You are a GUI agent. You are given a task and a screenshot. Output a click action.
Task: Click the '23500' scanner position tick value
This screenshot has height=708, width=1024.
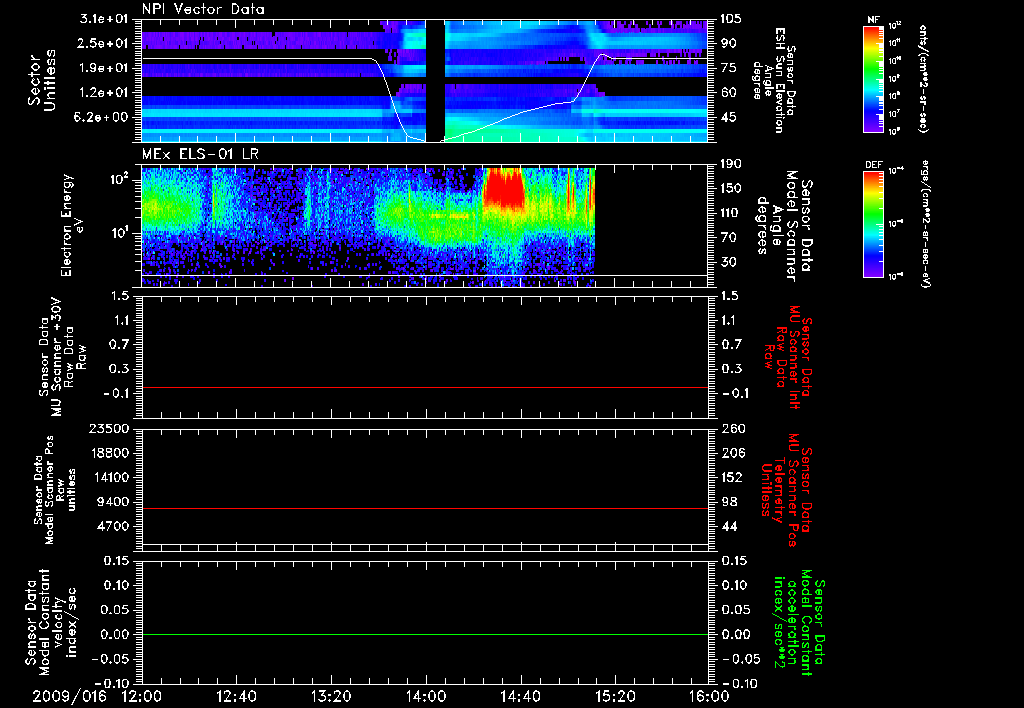[109, 429]
